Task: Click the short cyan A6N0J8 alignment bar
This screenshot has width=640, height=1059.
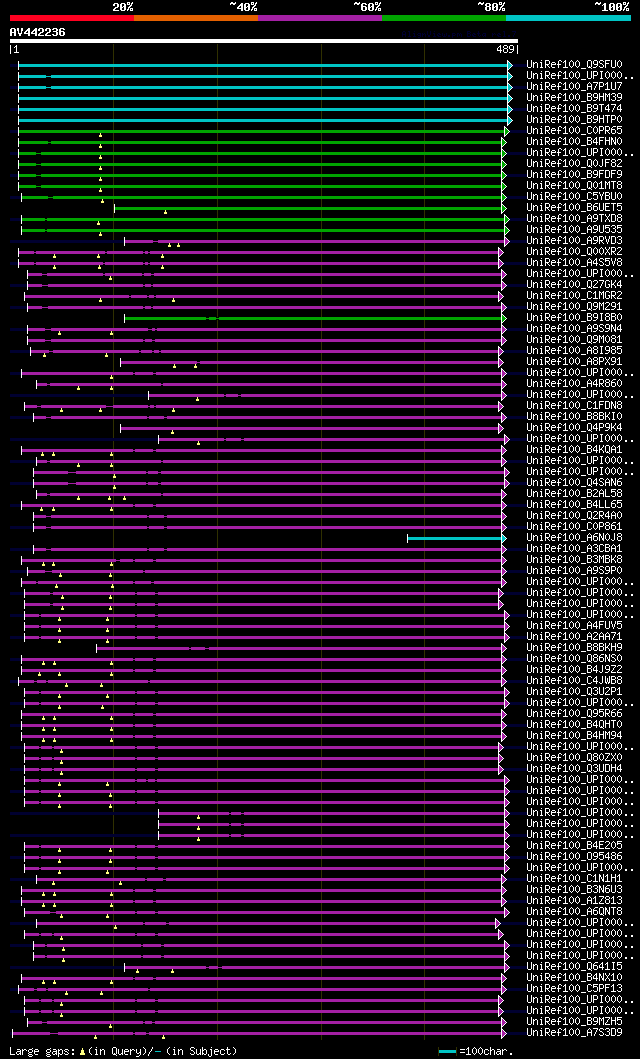Action: coord(457,538)
